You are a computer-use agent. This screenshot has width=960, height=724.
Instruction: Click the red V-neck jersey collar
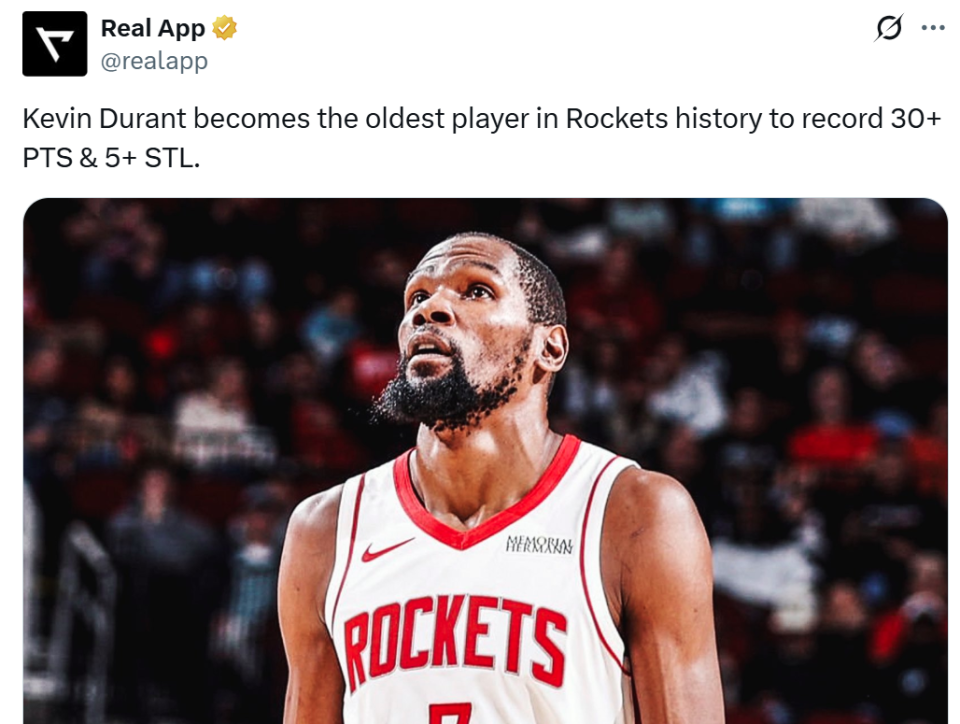(x=487, y=497)
